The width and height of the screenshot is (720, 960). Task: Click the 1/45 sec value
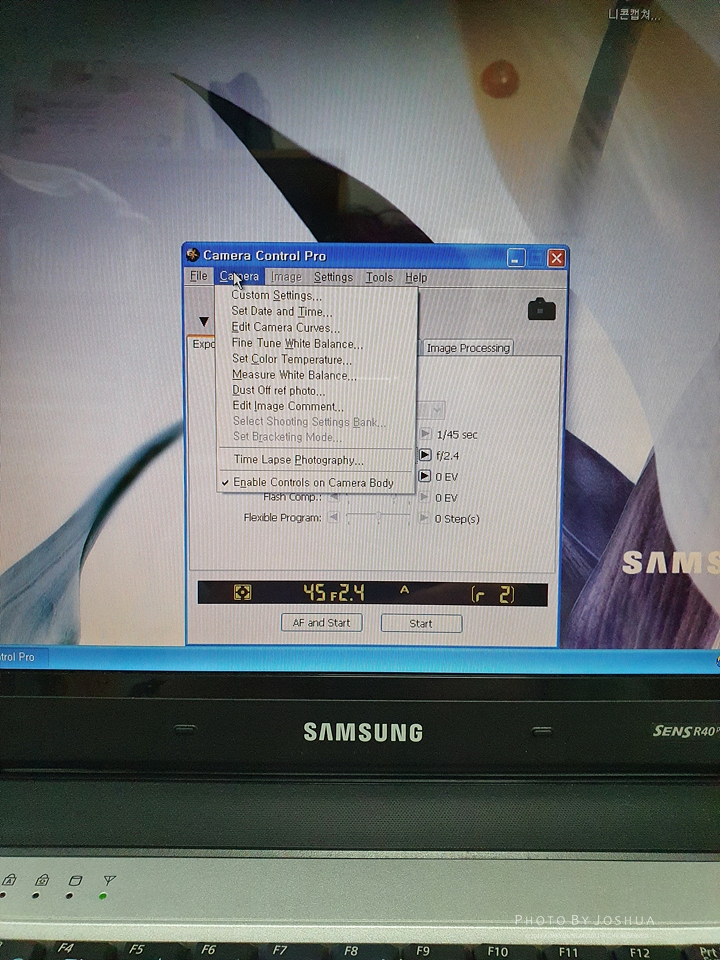[457, 435]
